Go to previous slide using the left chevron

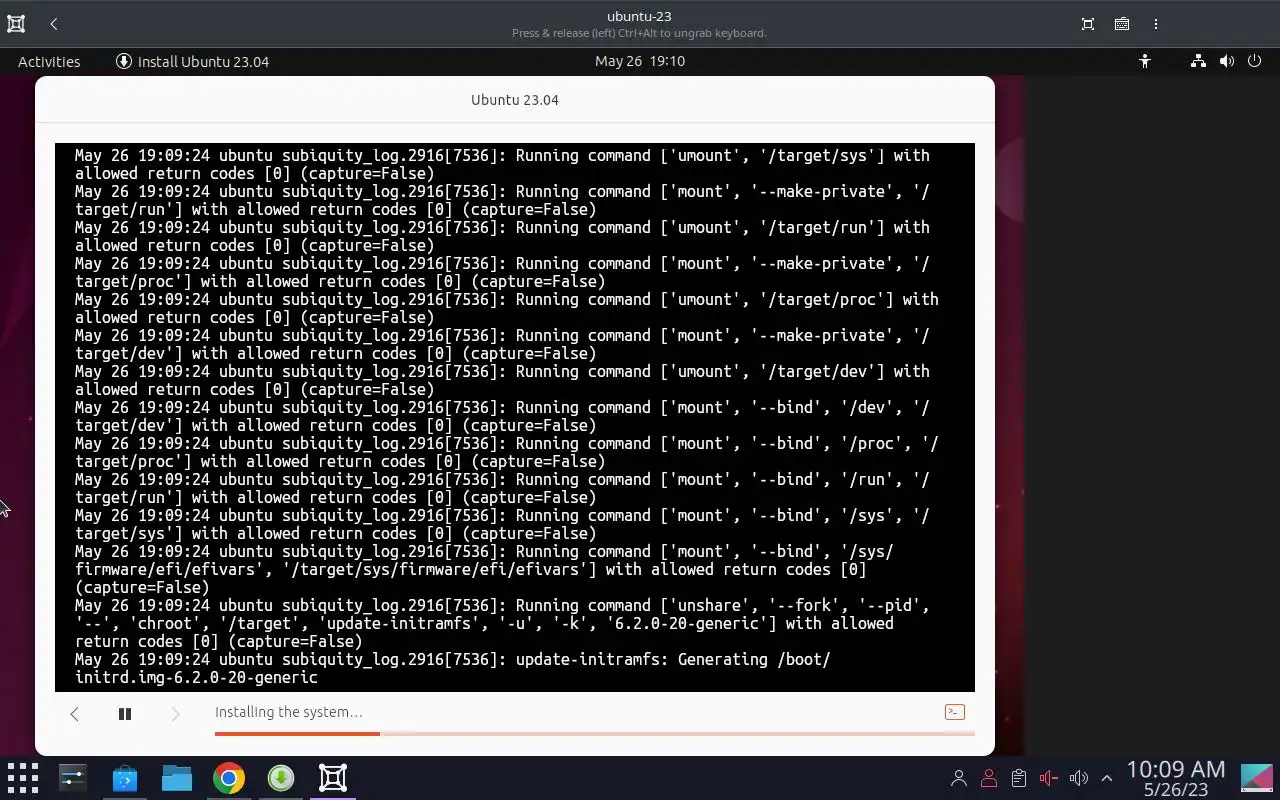coord(74,714)
